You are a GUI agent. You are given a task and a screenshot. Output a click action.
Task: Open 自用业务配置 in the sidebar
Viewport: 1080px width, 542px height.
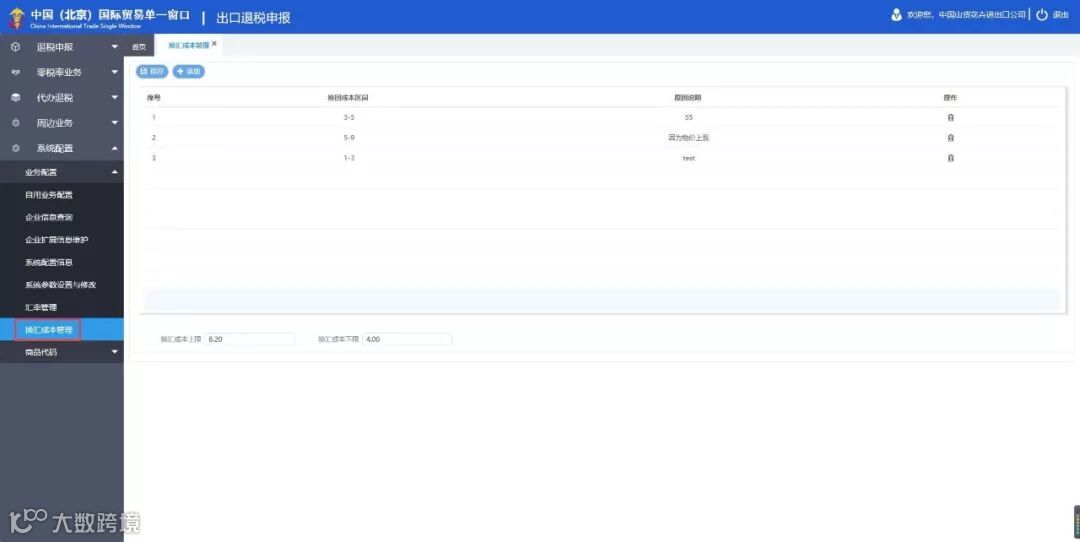[49, 195]
